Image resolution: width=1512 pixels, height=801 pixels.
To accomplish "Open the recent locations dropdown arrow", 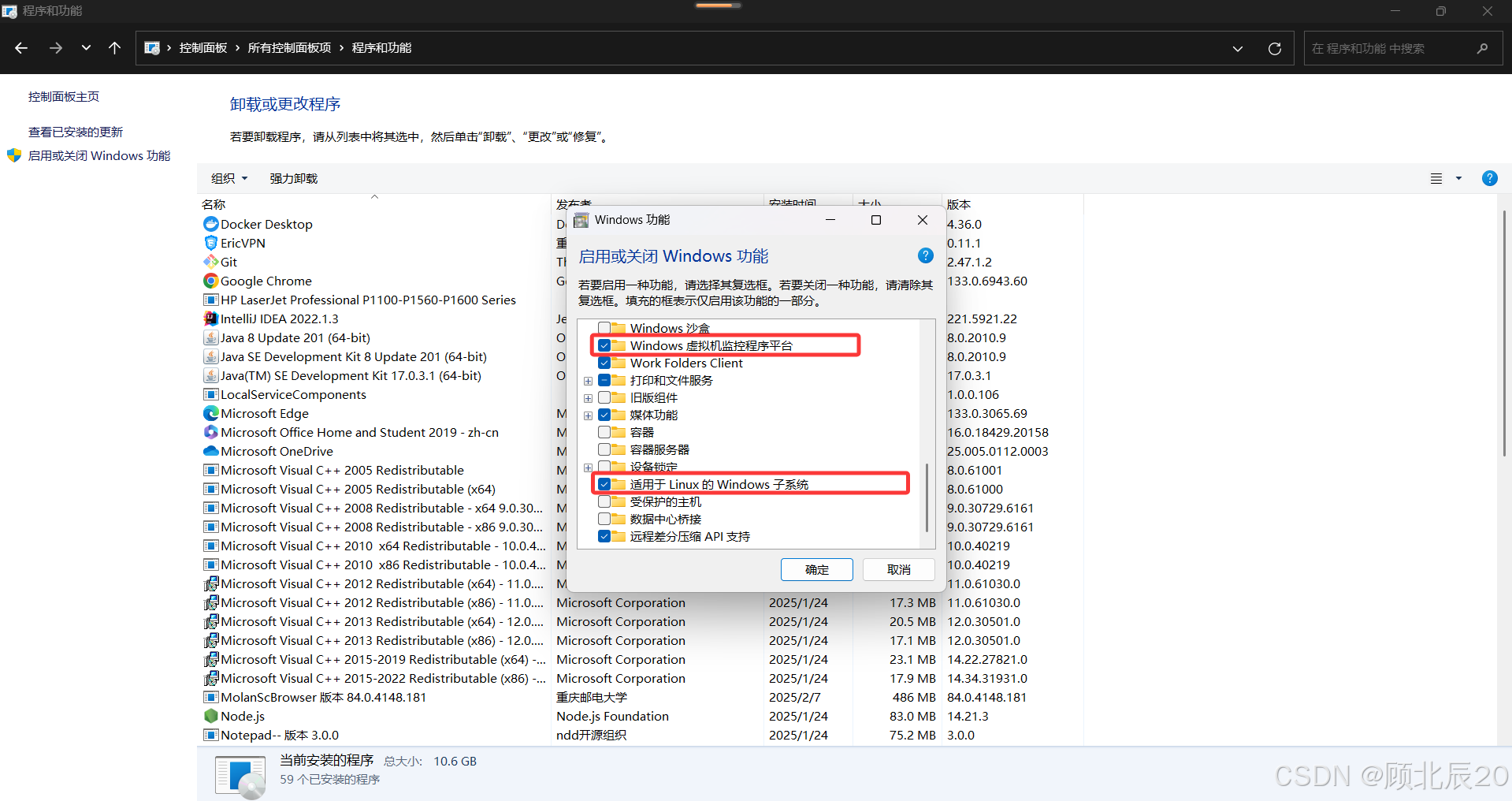I will 86,48.
